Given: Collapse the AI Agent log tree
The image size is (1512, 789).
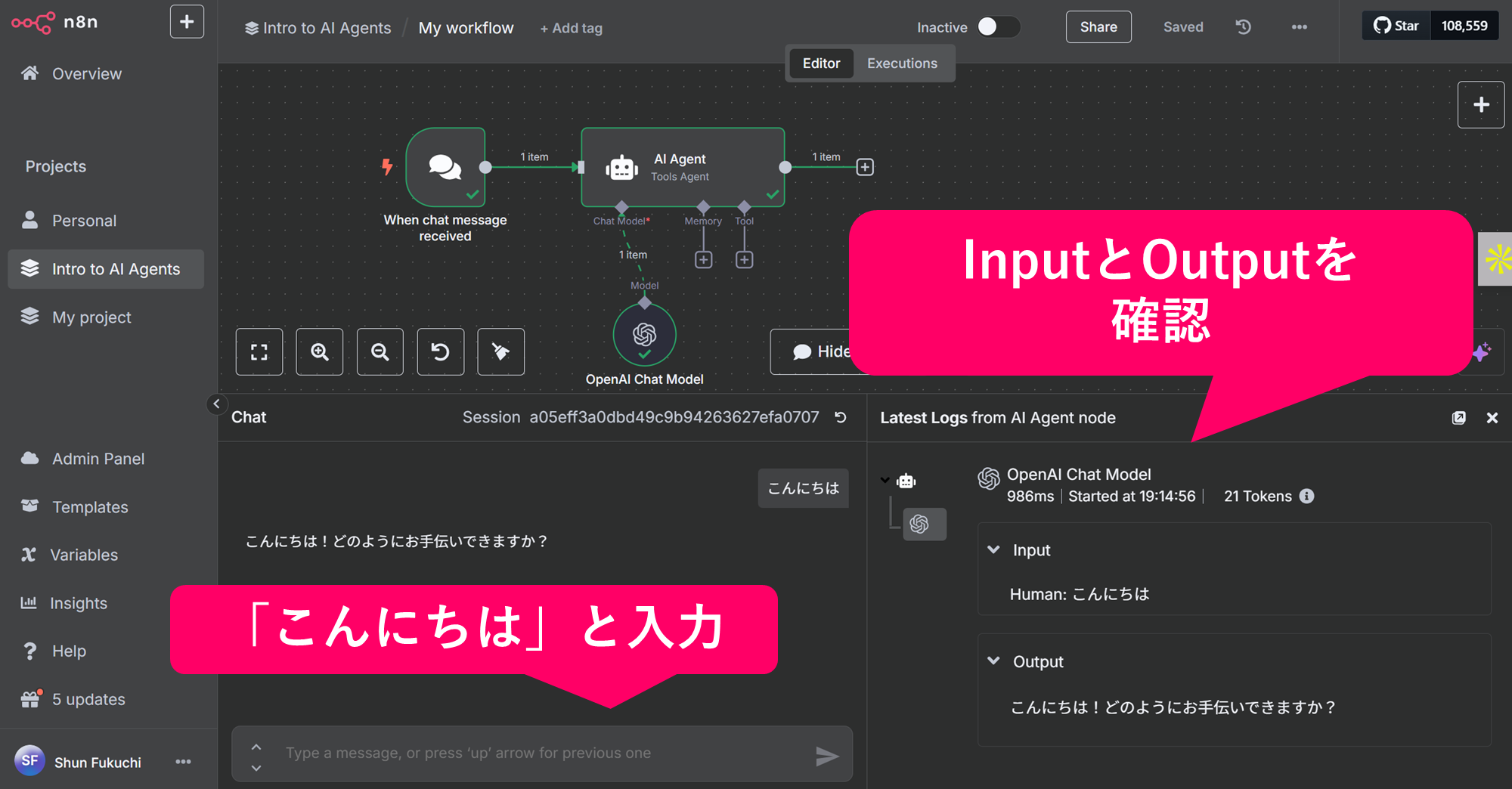Looking at the screenshot, I should [x=885, y=480].
